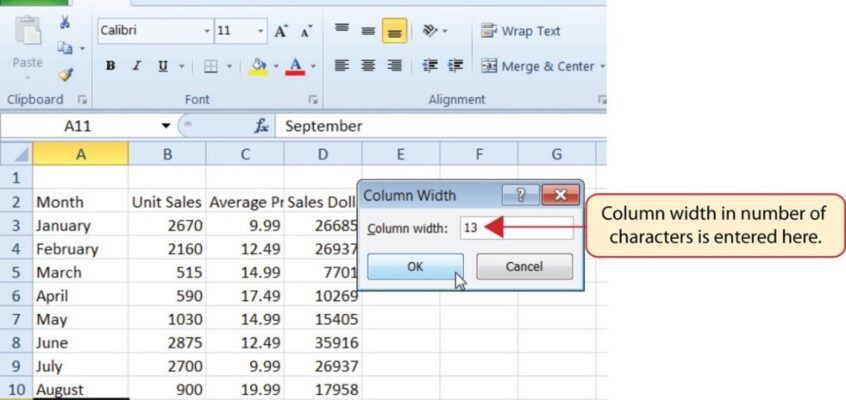Image resolution: width=846 pixels, height=400 pixels.
Task: Open the Font Color palette arrow
Action: tap(313, 67)
